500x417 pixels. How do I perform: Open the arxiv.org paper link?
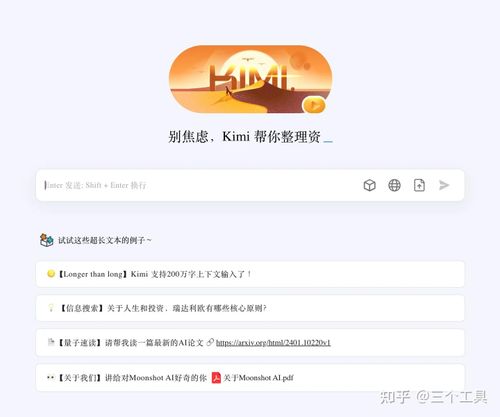(273, 343)
